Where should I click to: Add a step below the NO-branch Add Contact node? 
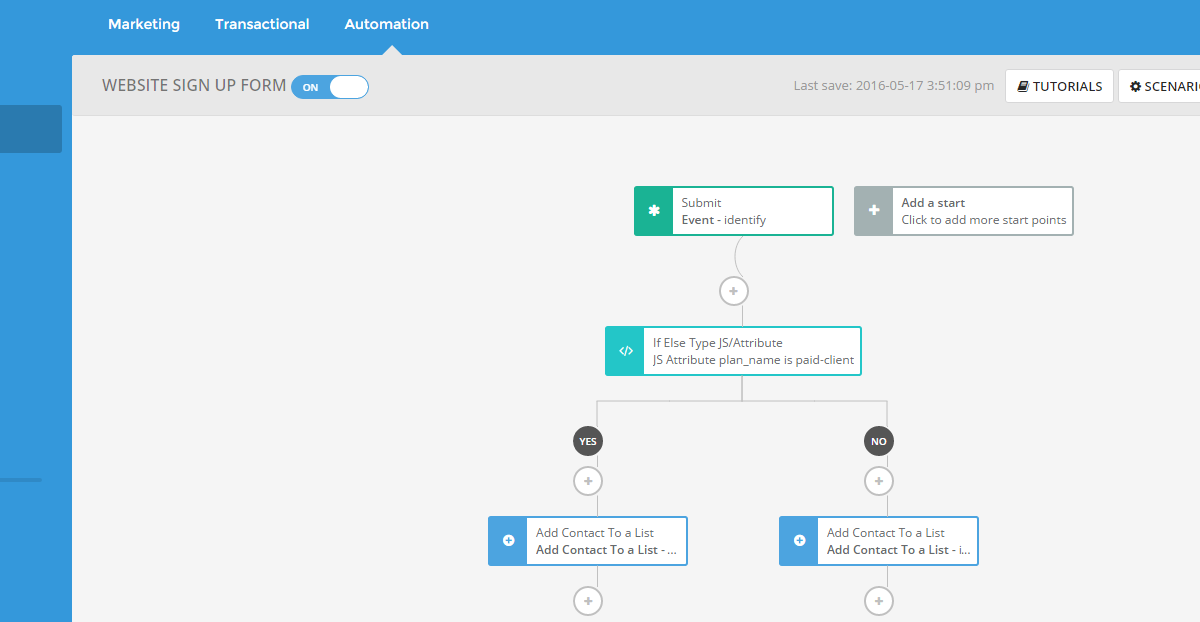(879, 601)
